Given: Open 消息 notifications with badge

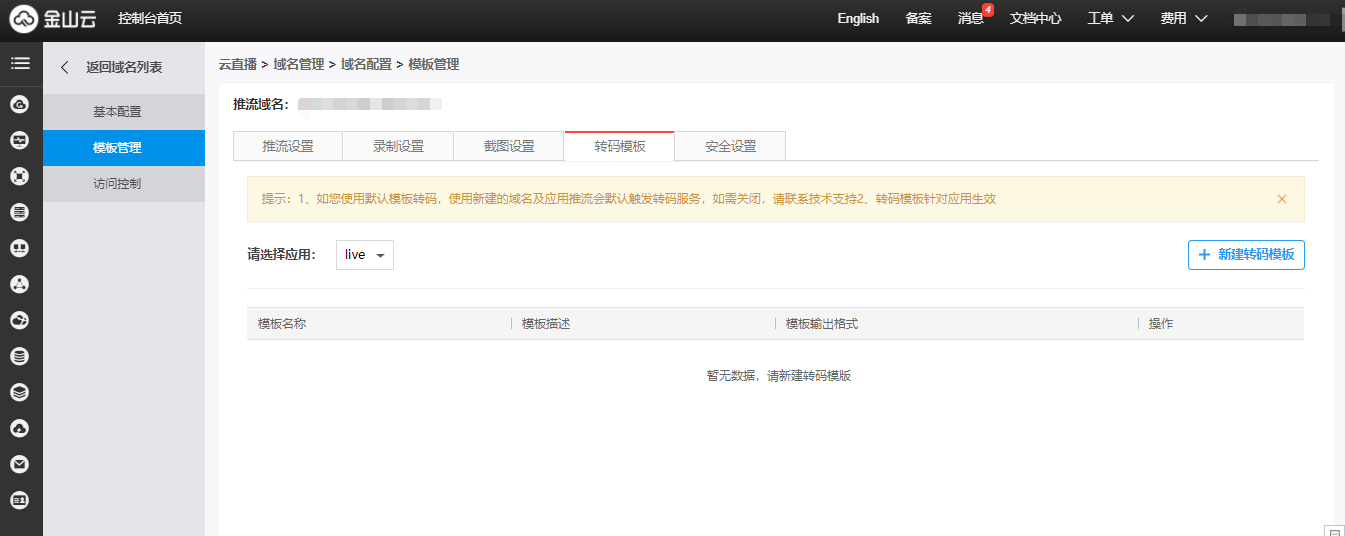Looking at the screenshot, I should click(971, 19).
